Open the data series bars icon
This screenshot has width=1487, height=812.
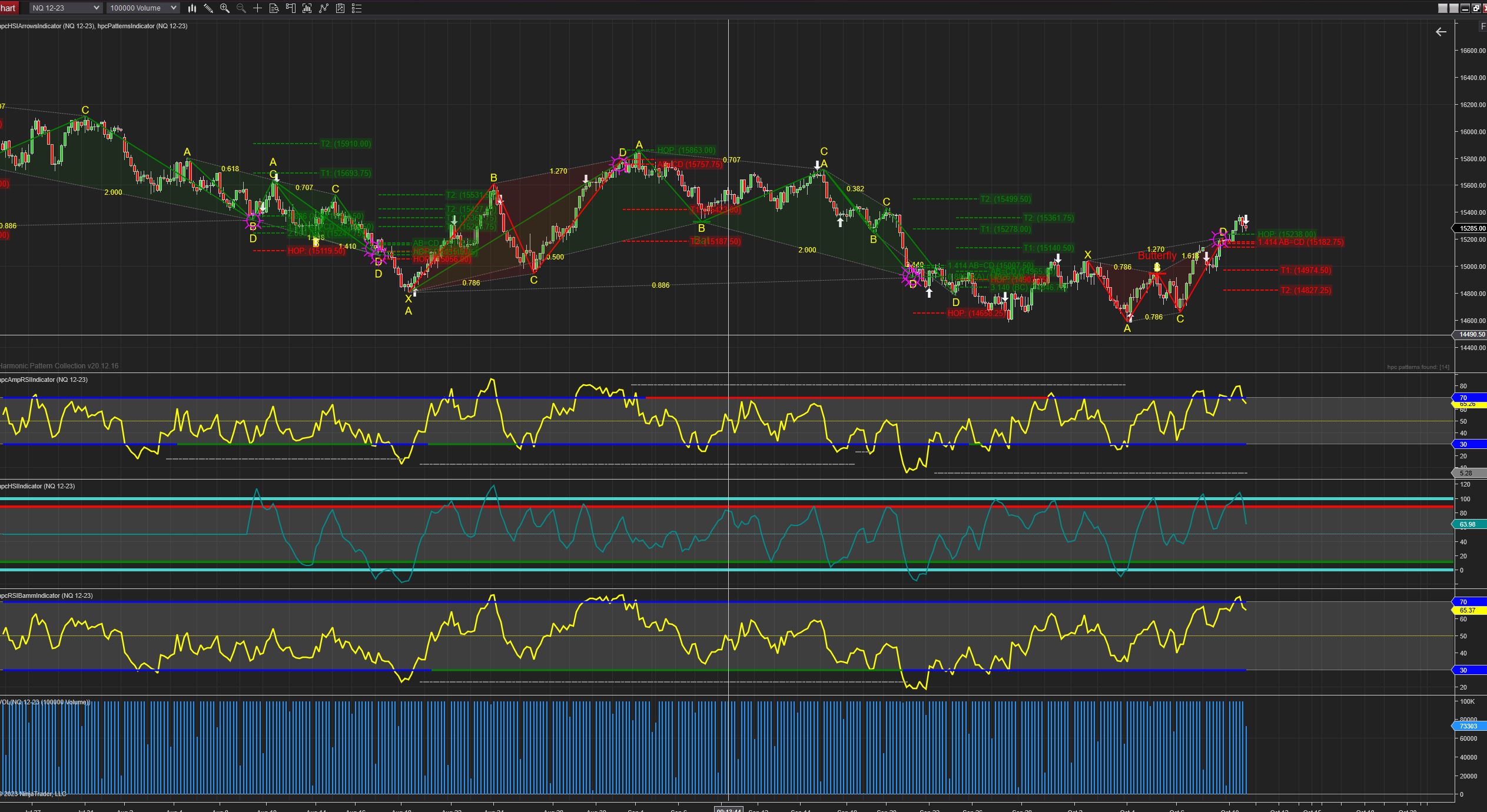click(307, 8)
